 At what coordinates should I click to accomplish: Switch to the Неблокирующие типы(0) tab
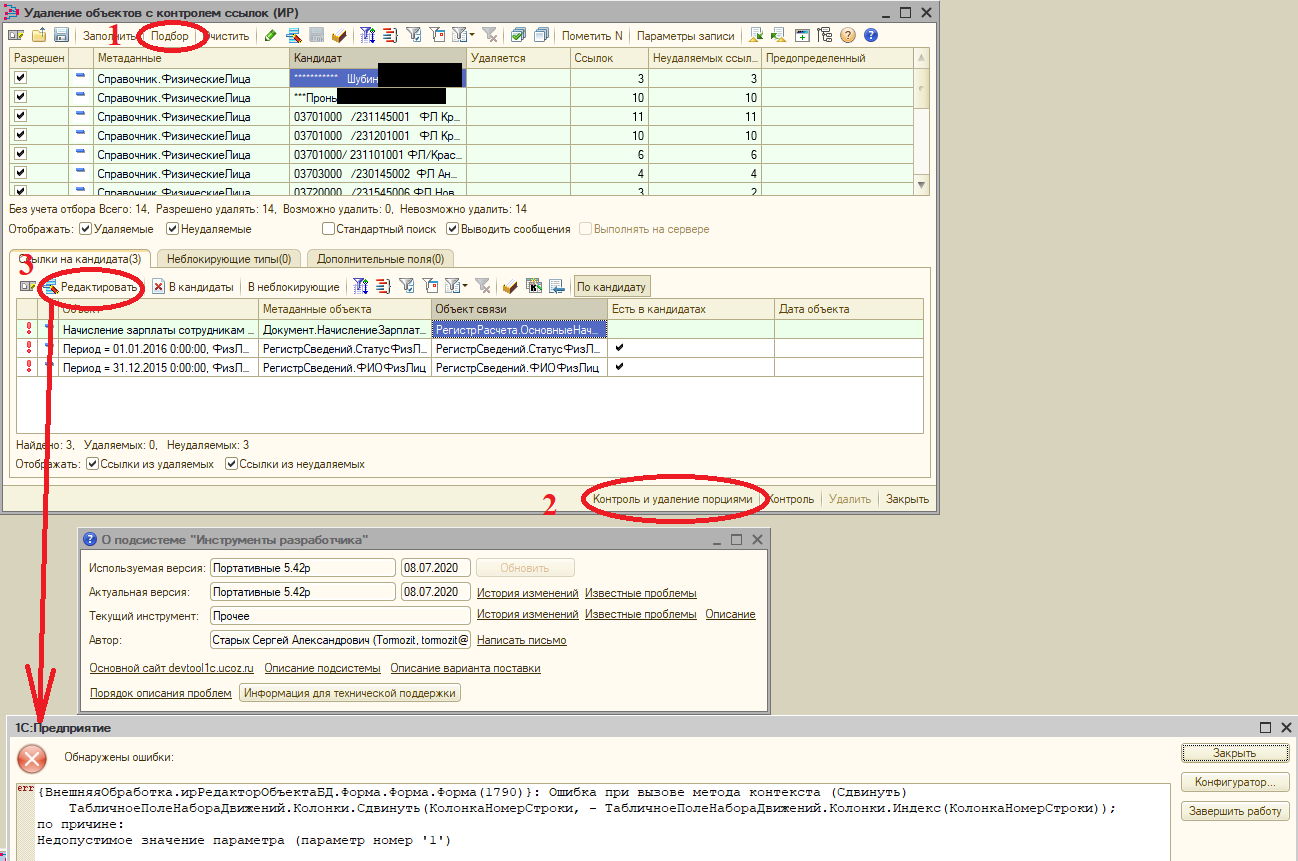229,259
